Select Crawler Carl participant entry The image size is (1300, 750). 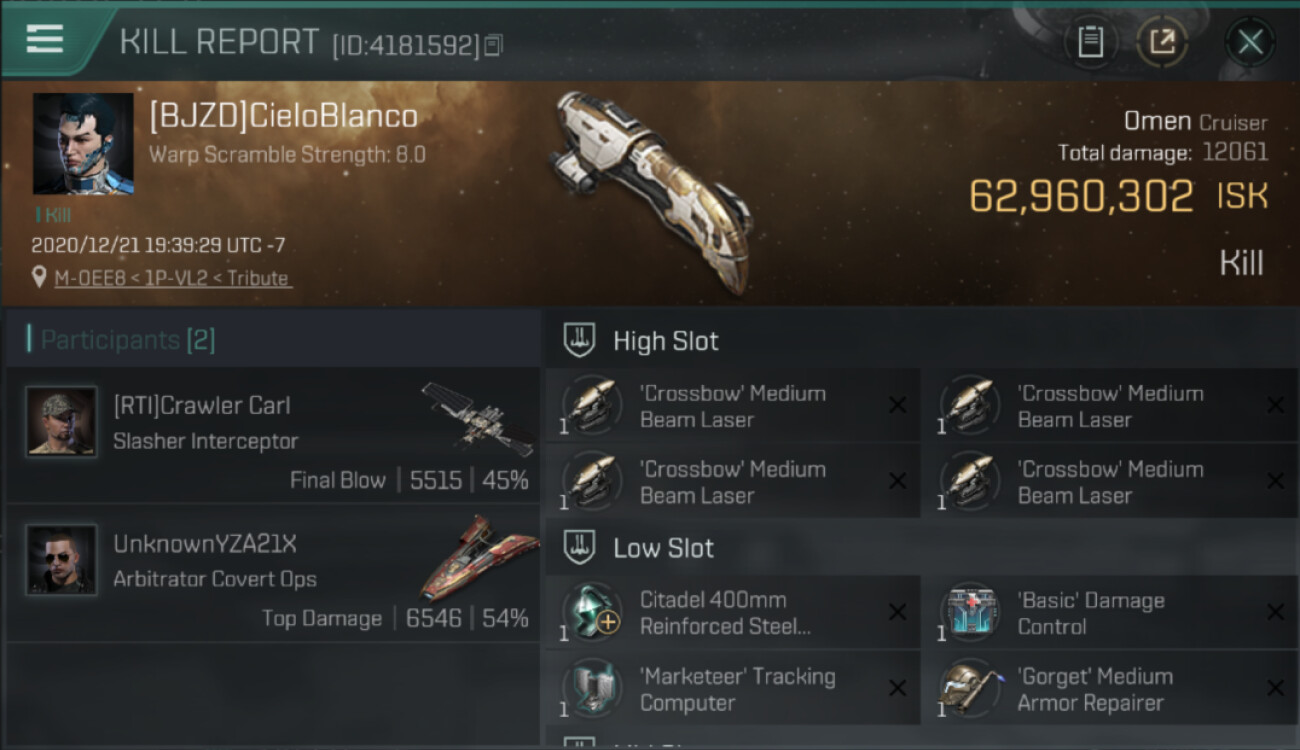[272, 434]
